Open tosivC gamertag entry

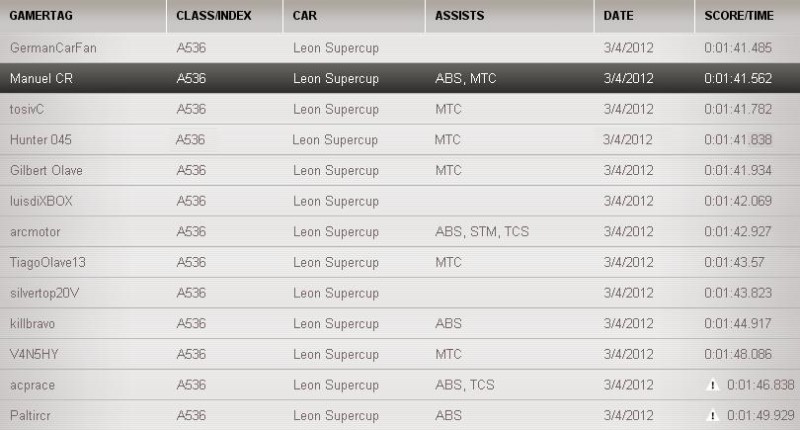coord(30,108)
